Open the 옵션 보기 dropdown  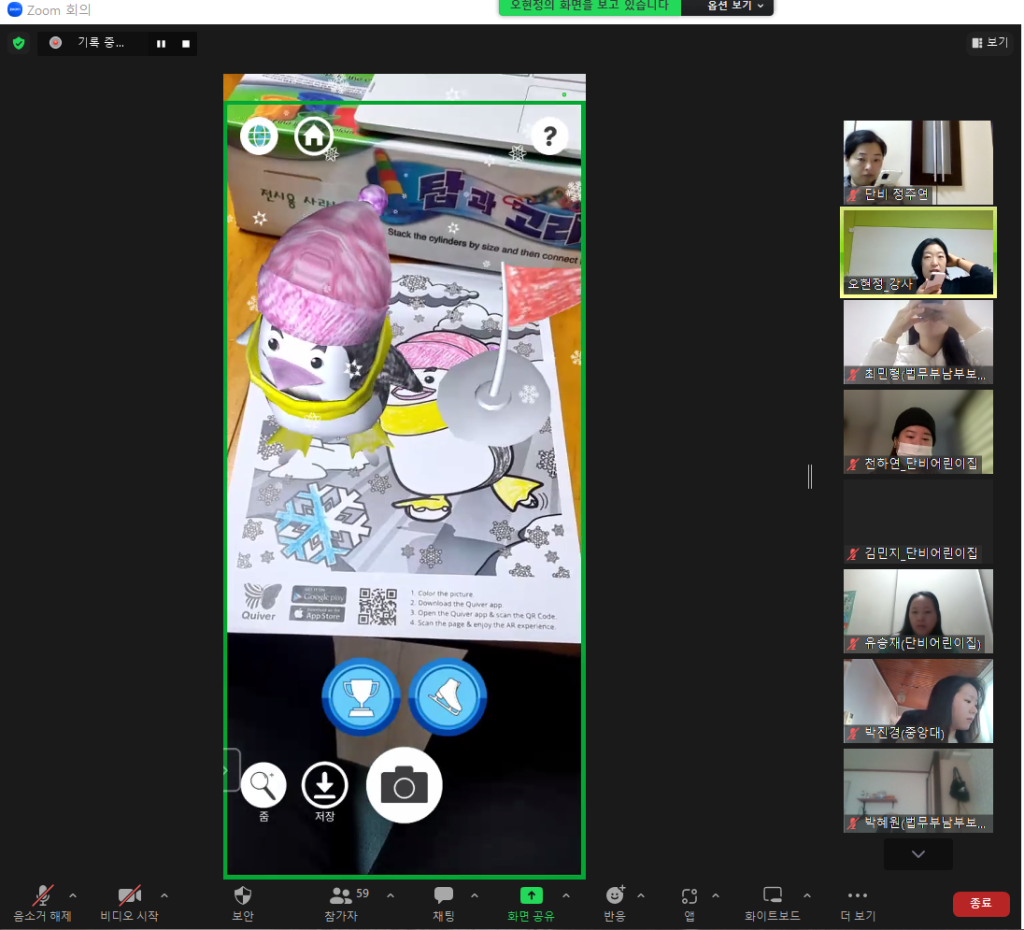point(735,6)
